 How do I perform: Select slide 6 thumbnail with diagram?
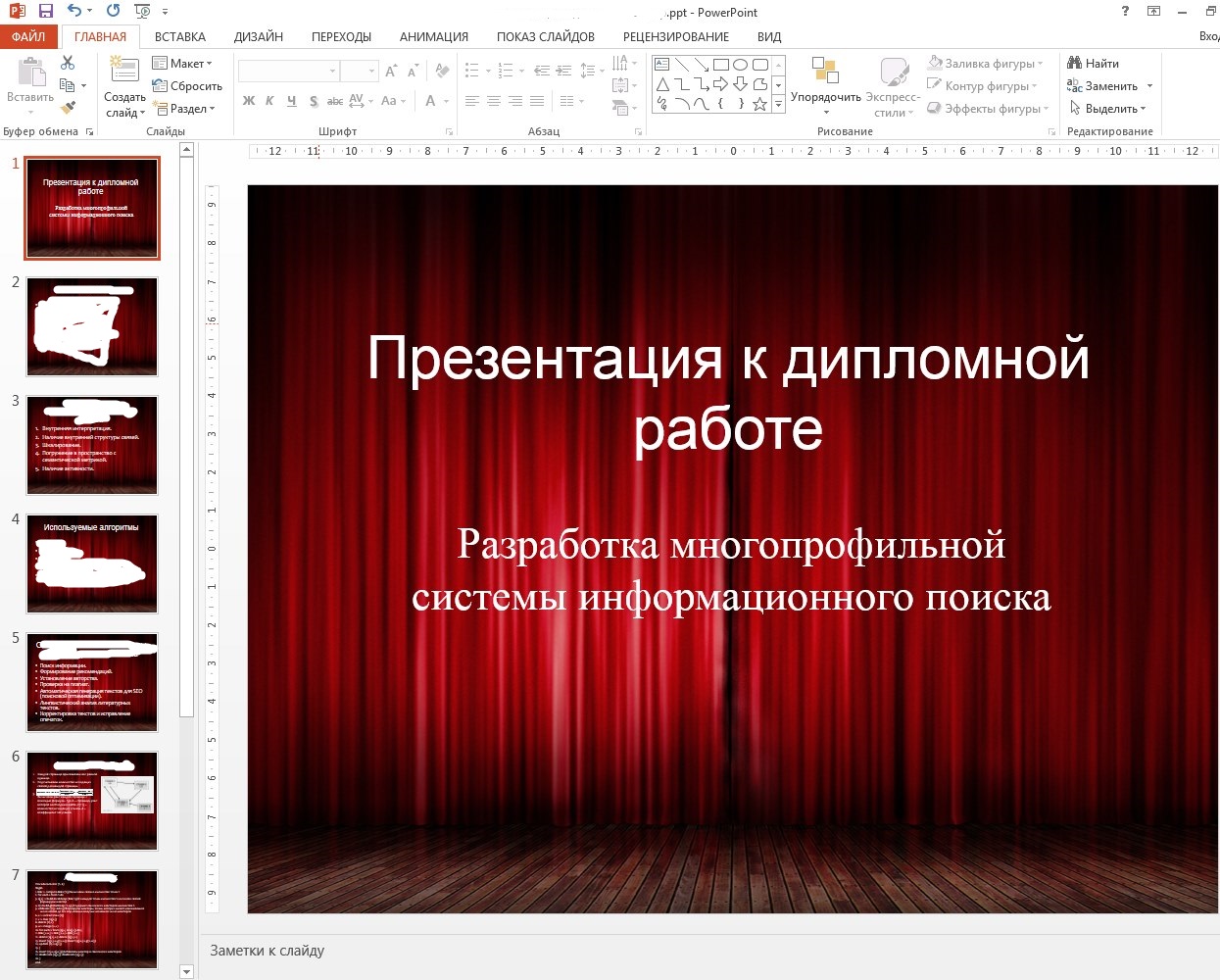[x=92, y=802]
